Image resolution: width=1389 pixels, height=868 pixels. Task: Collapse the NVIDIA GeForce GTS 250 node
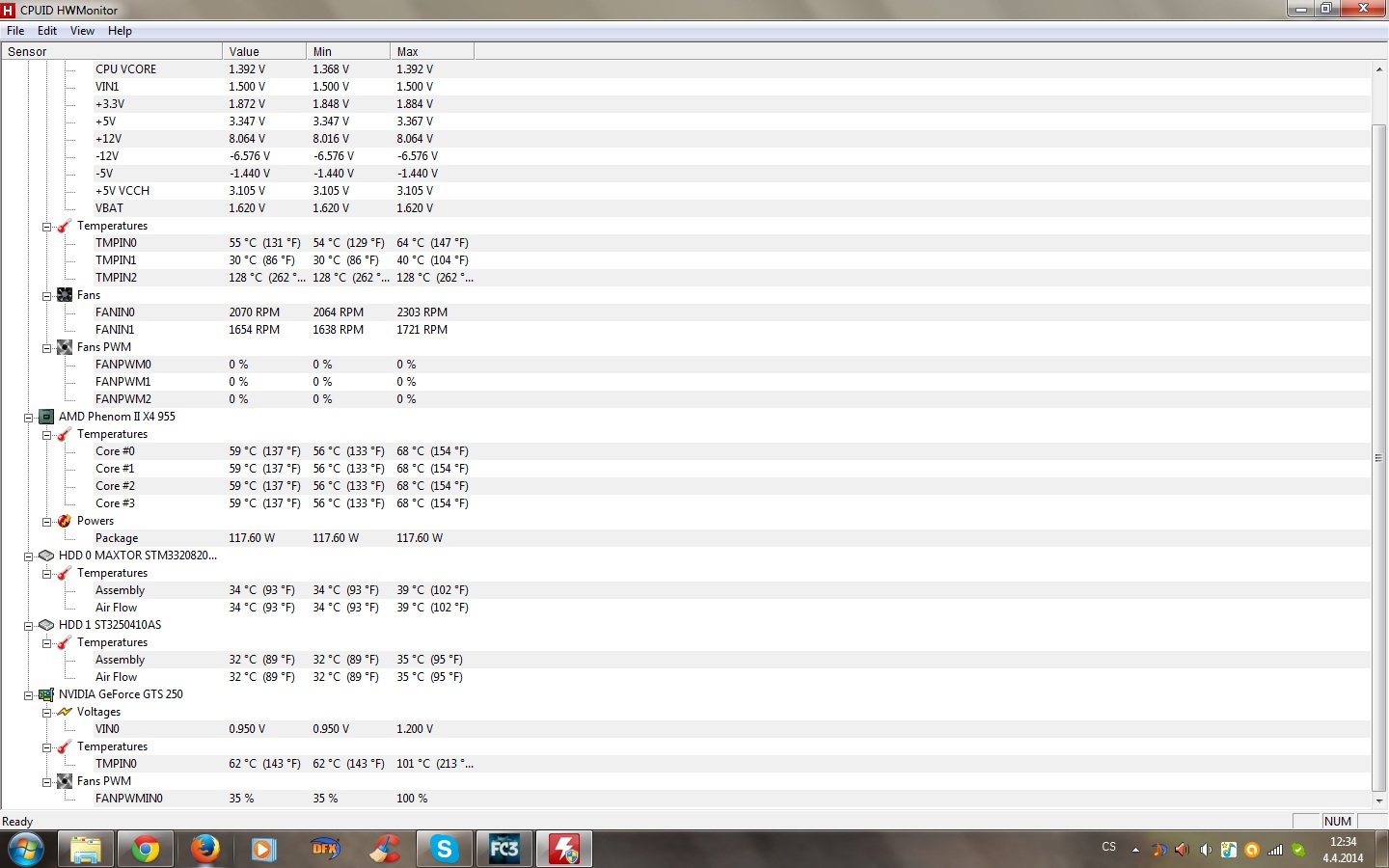28,695
